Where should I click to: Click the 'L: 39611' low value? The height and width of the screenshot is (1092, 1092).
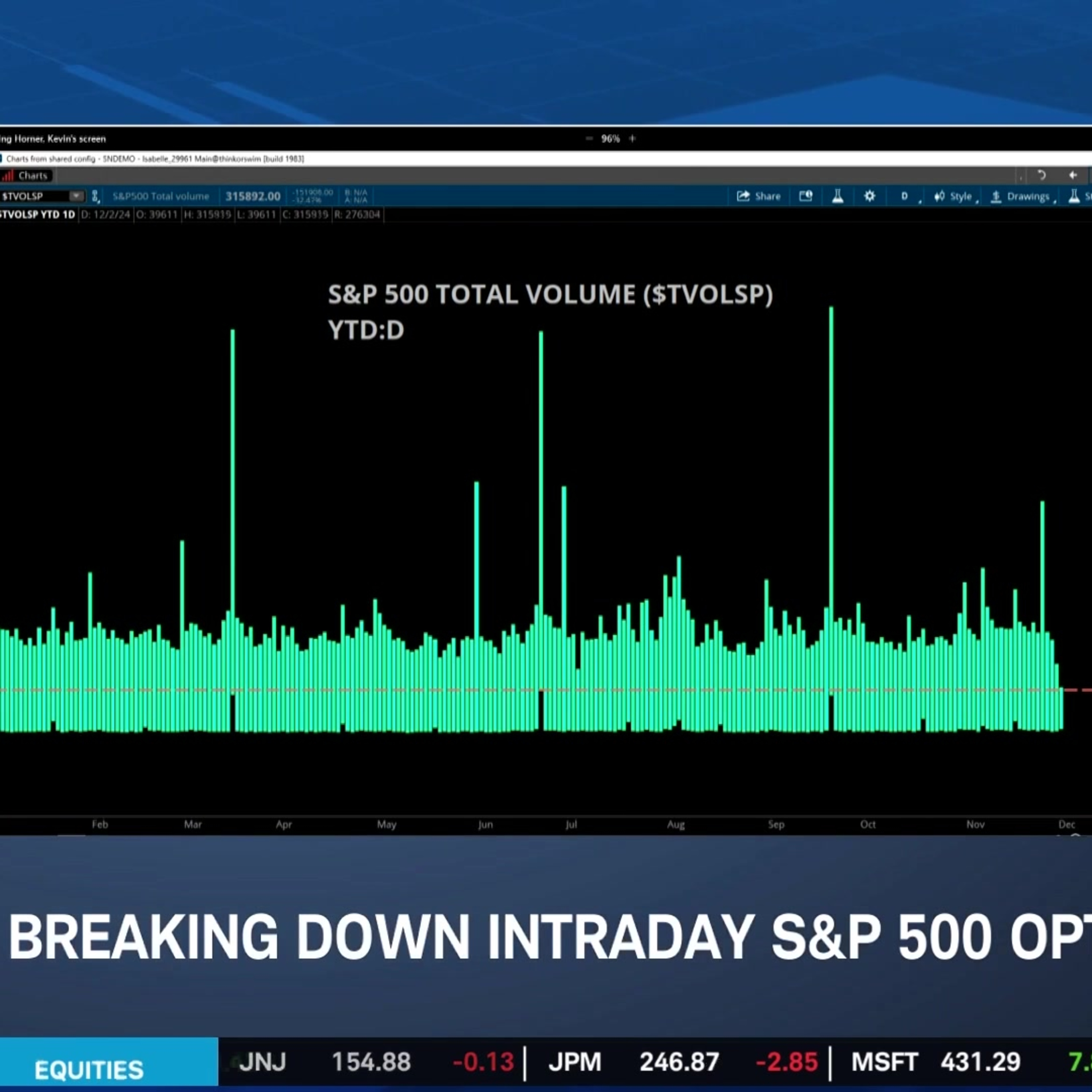[x=256, y=215]
